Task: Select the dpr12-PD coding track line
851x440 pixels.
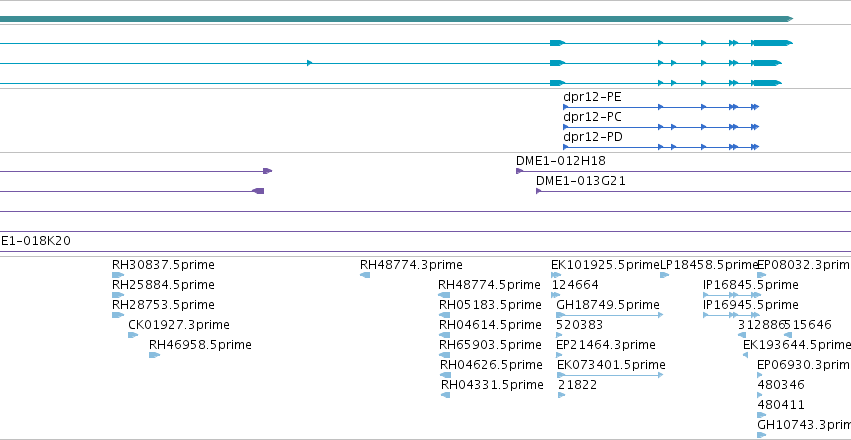Action: pyautogui.click(x=661, y=147)
